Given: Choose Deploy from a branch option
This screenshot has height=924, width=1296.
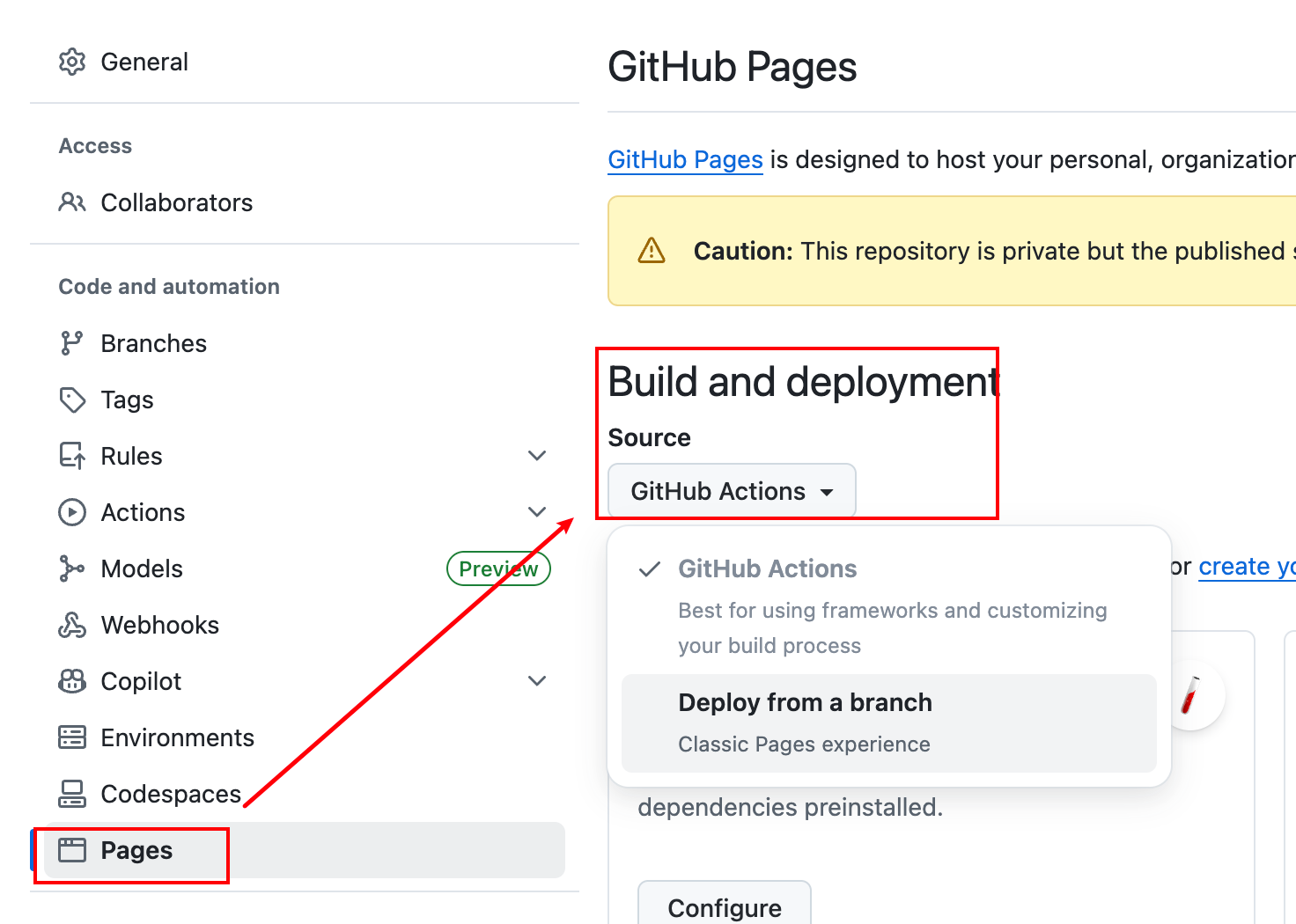Looking at the screenshot, I should pyautogui.click(x=889, y=723).
